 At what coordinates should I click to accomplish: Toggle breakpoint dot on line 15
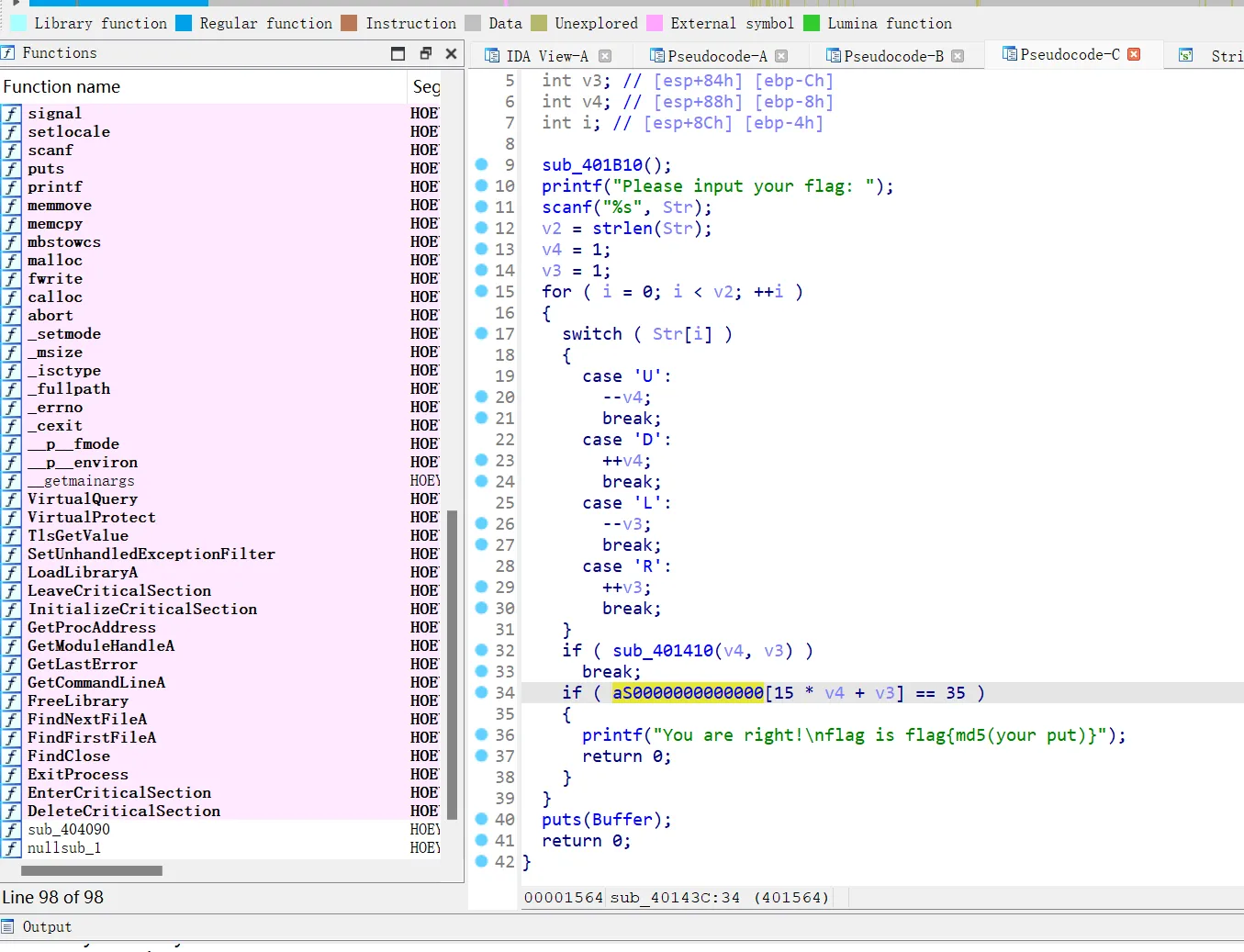coord(481,291)
